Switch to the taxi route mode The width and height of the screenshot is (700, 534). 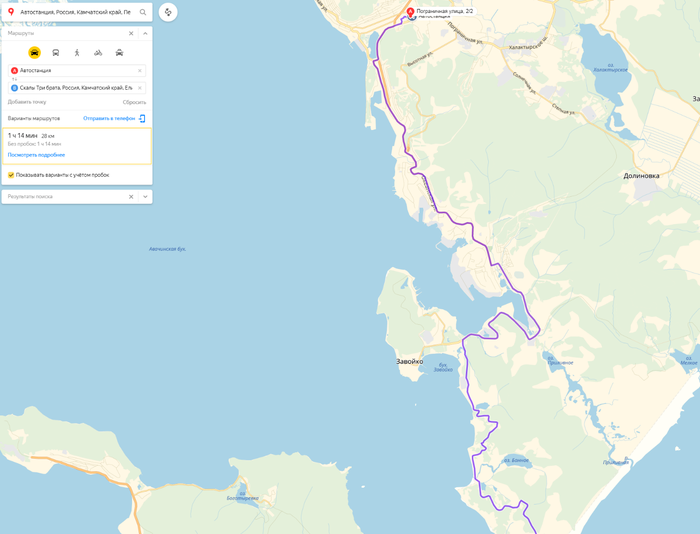(119, 53)
